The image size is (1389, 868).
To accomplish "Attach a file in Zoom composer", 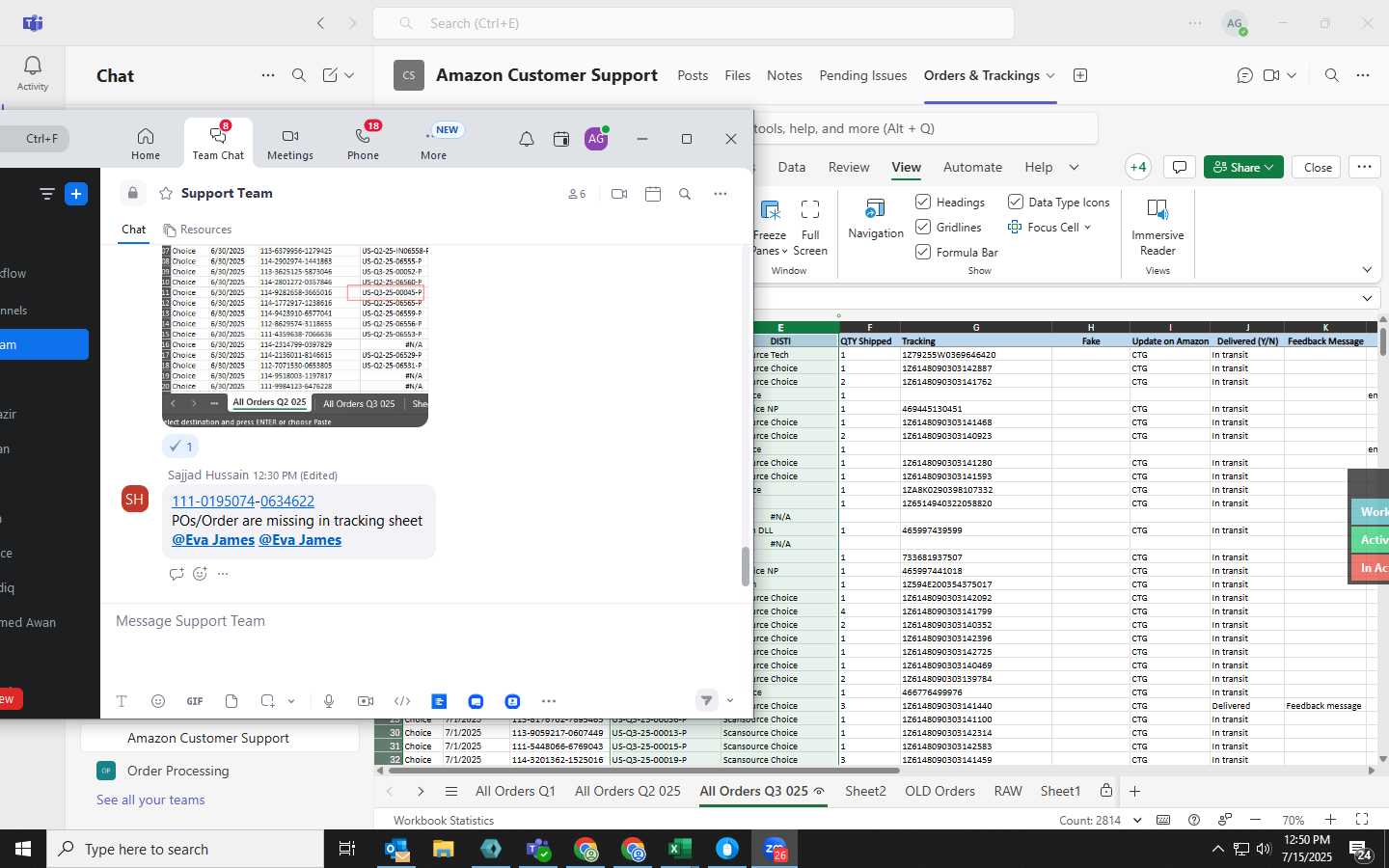I will coord(231,701).
